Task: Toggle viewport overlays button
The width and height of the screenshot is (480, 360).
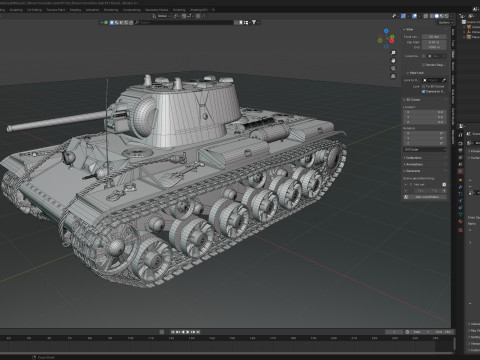Action: tap(414, 16)
